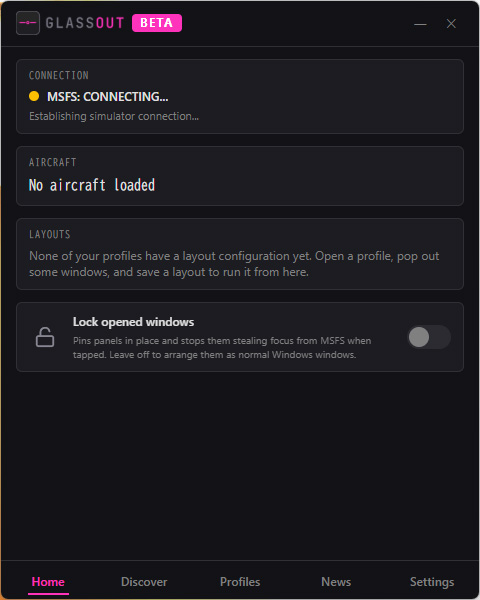Screen dimensions: 480x600
Task: Open the Profiles tab
Action: pos(240,582)
